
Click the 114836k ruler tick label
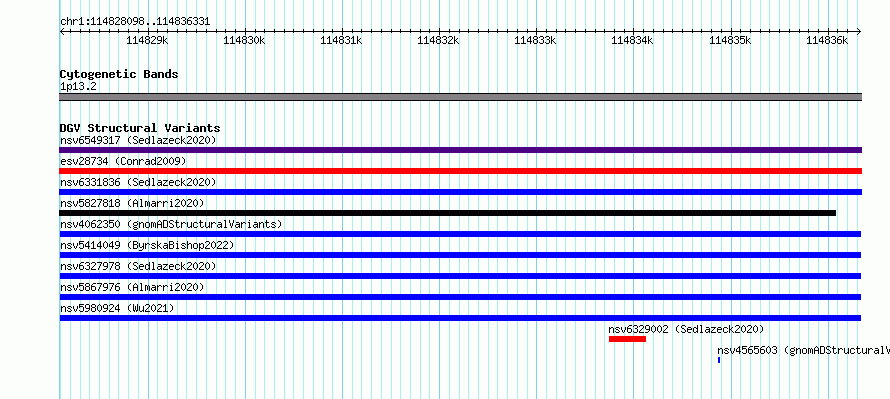point(828,40)
